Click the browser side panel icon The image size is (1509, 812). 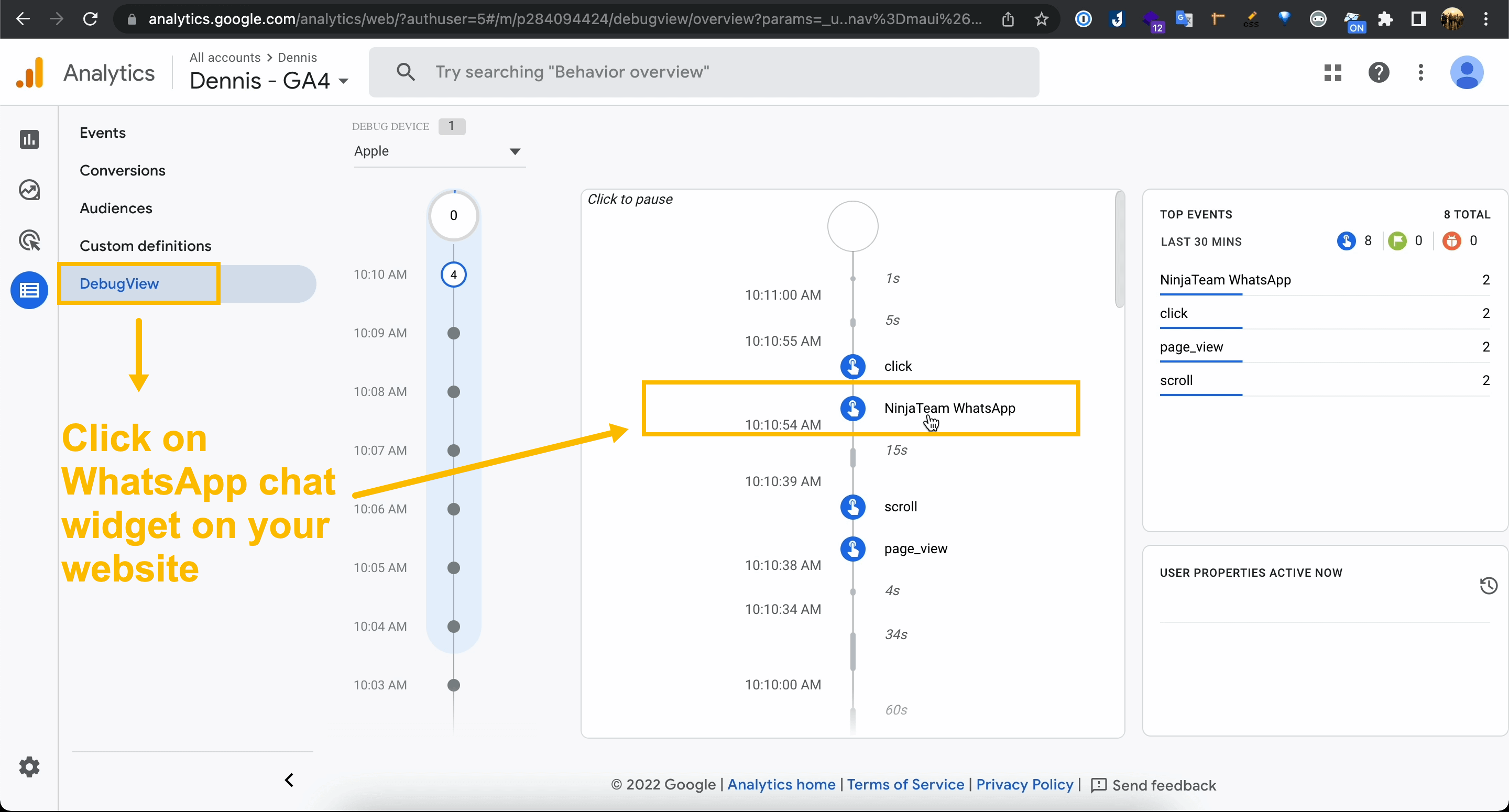[x=1418, y=19]
